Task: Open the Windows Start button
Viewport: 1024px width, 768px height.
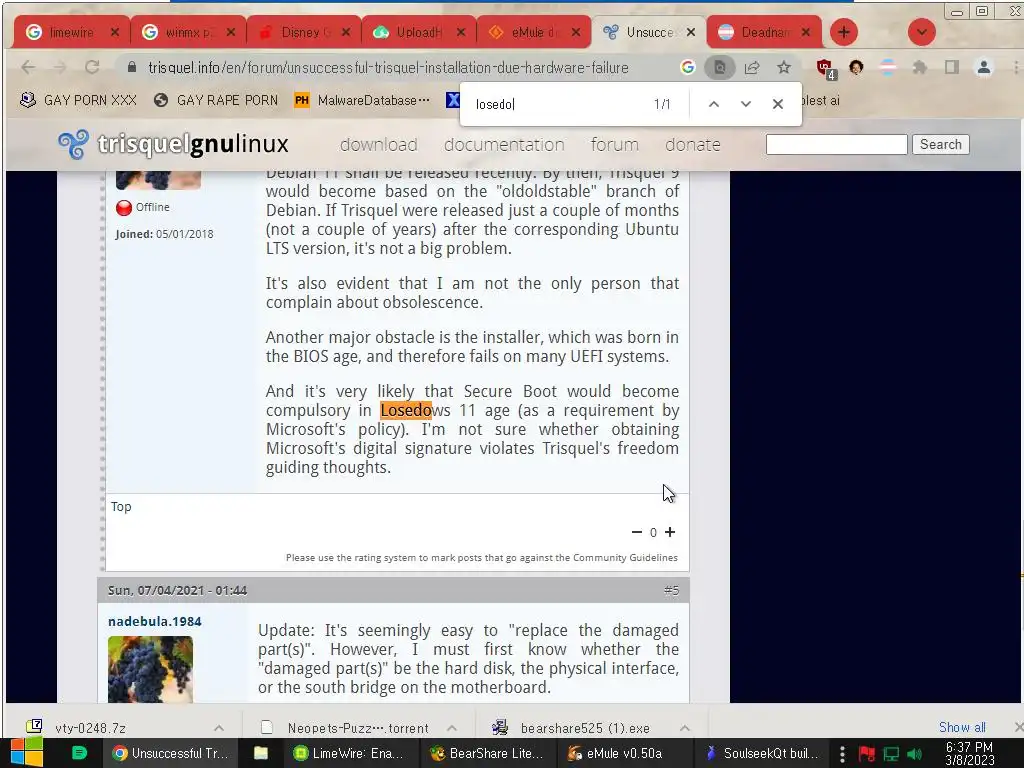Action: pyautogui.click(x=27, y=753)
